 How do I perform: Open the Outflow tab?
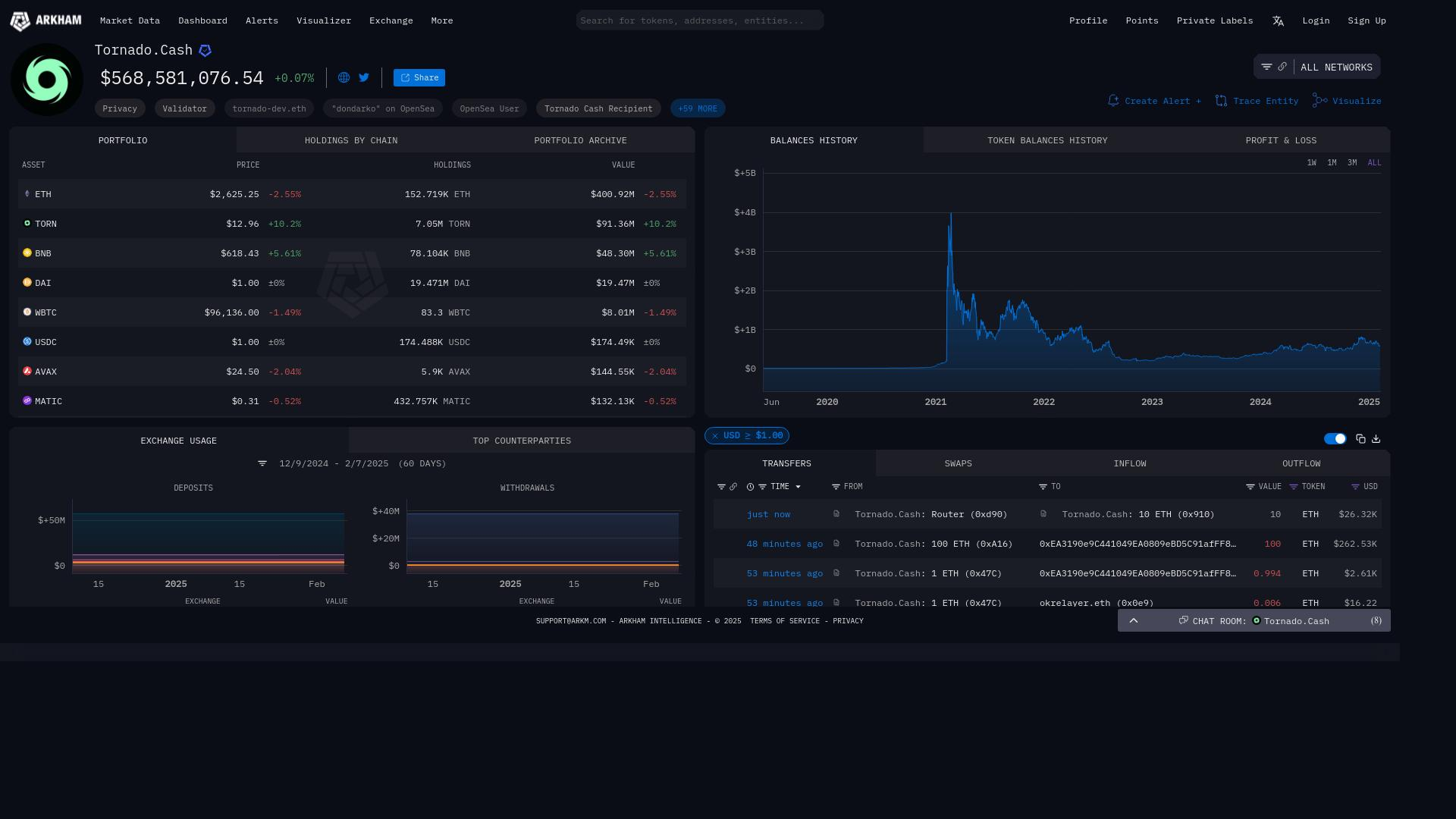coord(1301,463)
